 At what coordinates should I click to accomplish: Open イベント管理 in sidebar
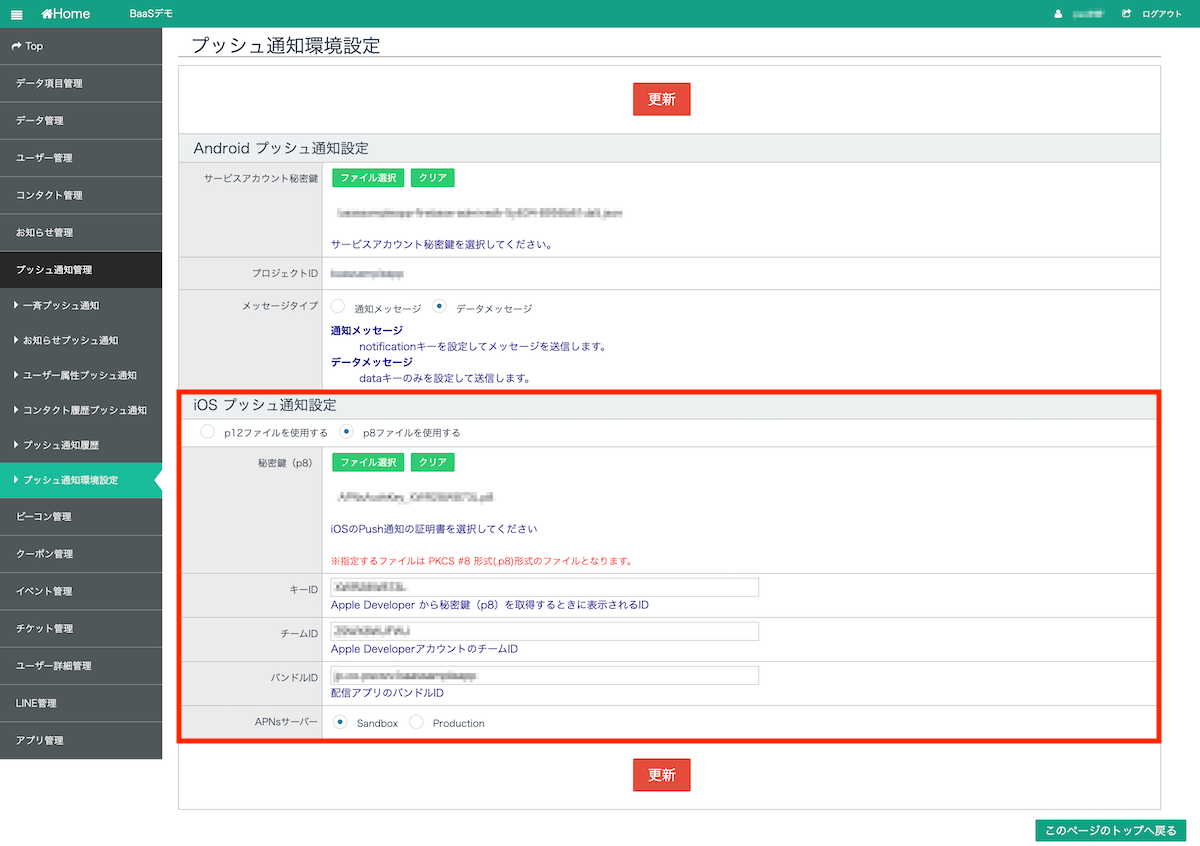[81, 591]
